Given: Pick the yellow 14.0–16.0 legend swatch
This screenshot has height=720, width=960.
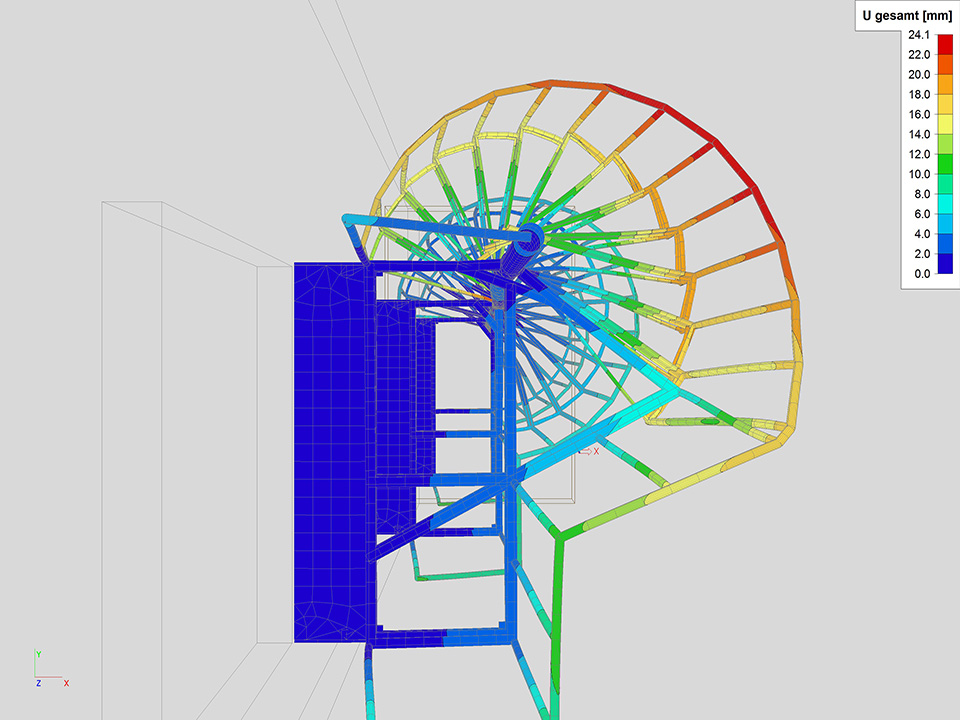Looking at the screenshot, I should [945, 124].
